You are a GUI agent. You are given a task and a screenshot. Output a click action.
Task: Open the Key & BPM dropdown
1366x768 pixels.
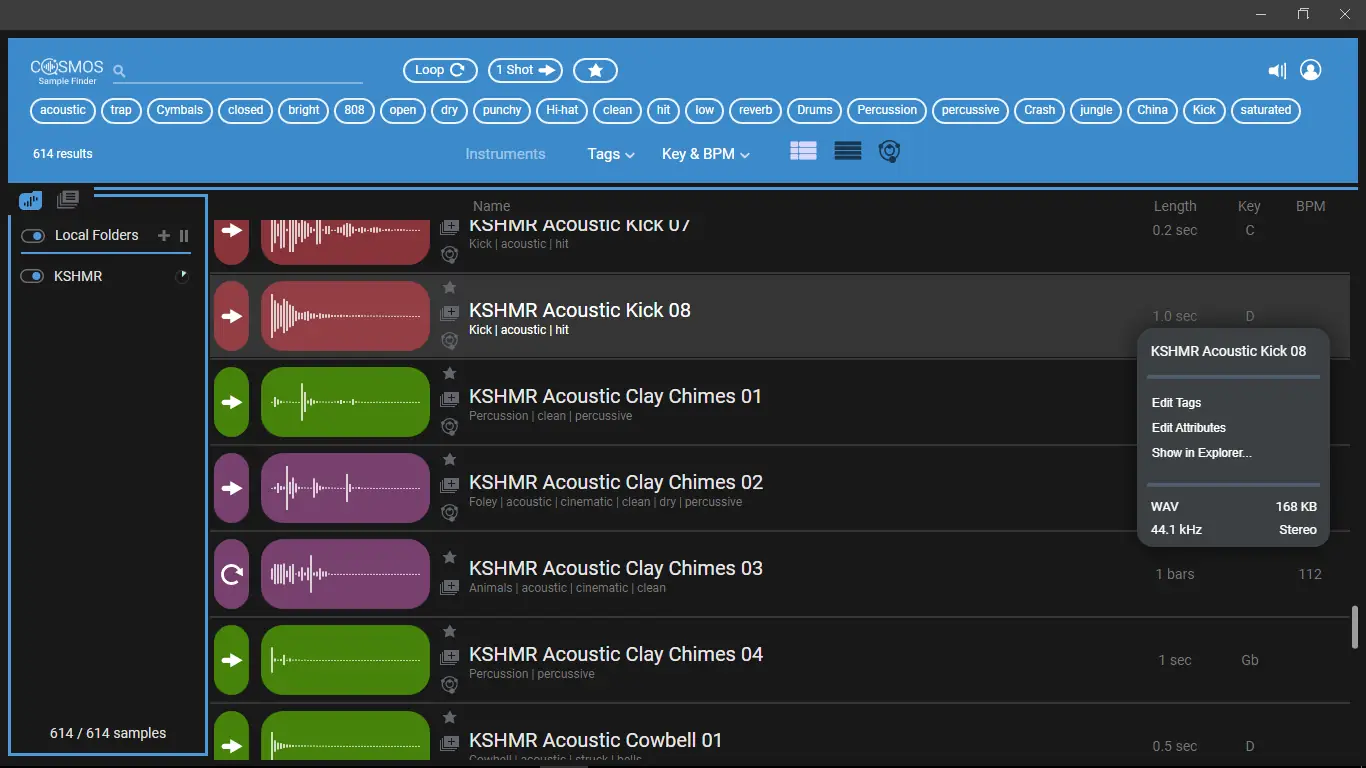(x=705, y=154)
